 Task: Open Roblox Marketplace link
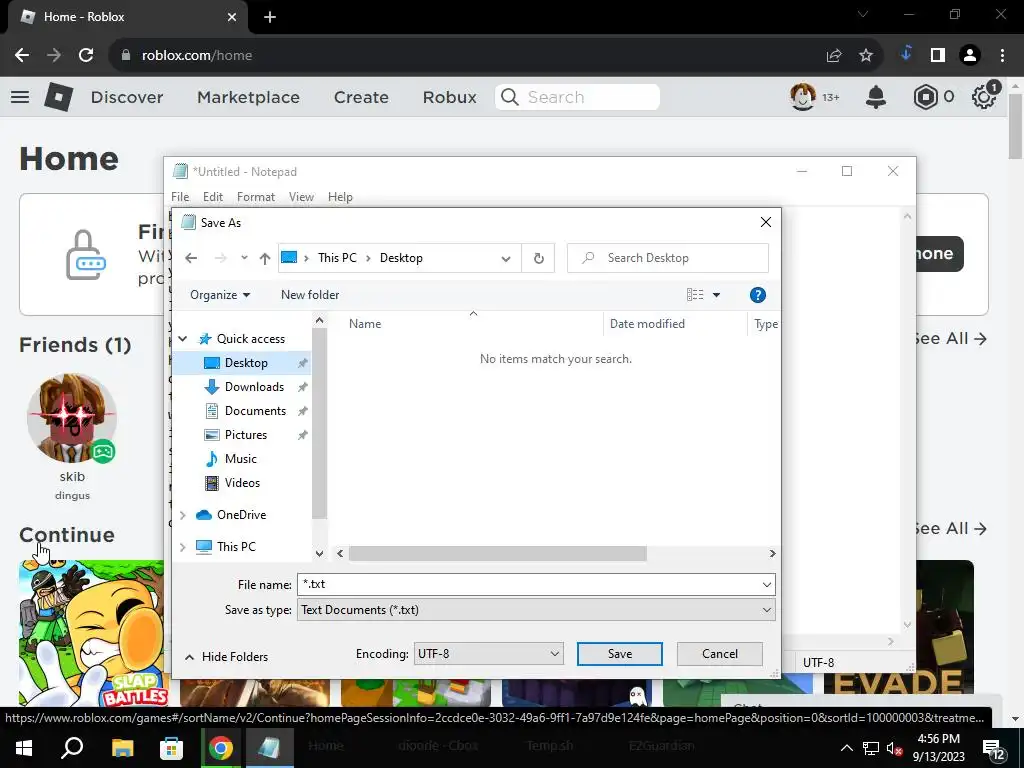coord(248,97)
